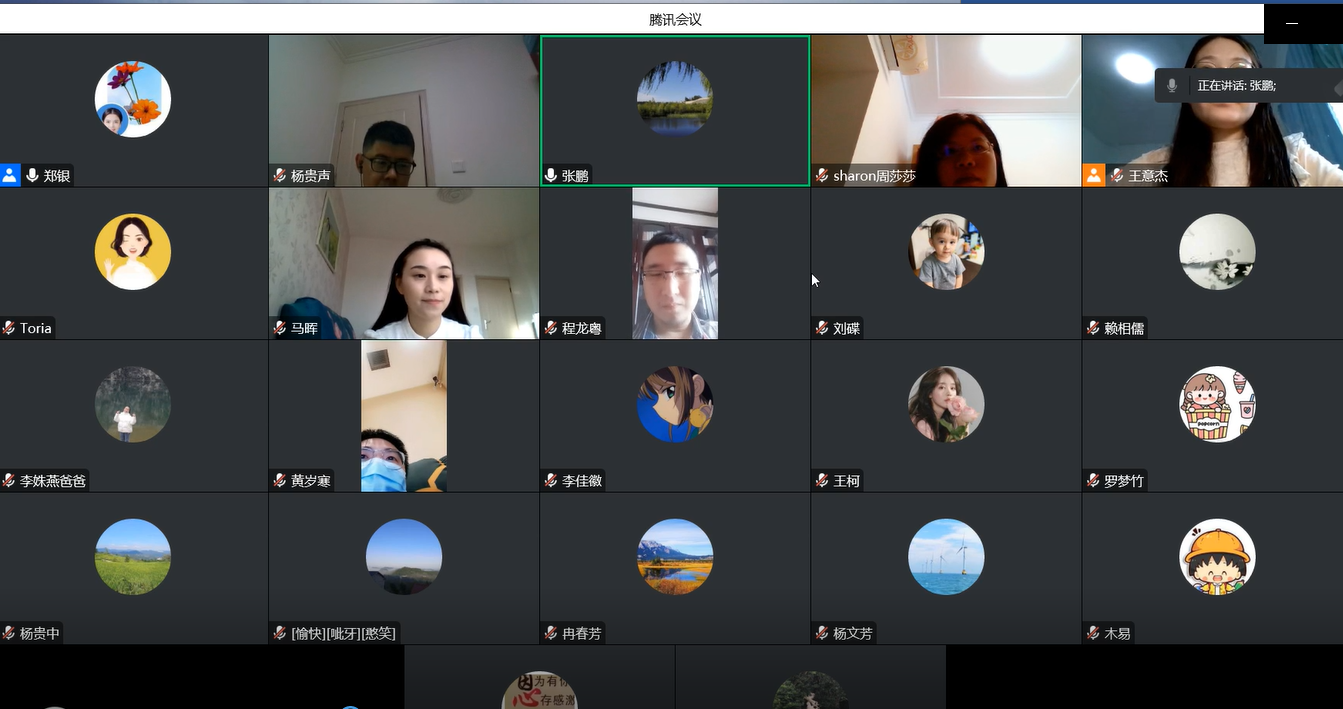The image size is (1343, 709).
Task: Click the name label Toria
Action: 36,328
